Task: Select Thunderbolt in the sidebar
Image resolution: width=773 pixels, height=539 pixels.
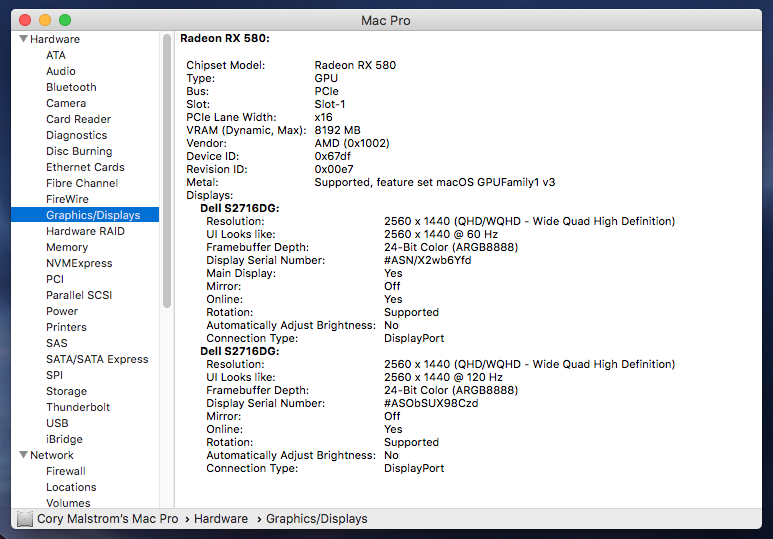Action: 78,407
